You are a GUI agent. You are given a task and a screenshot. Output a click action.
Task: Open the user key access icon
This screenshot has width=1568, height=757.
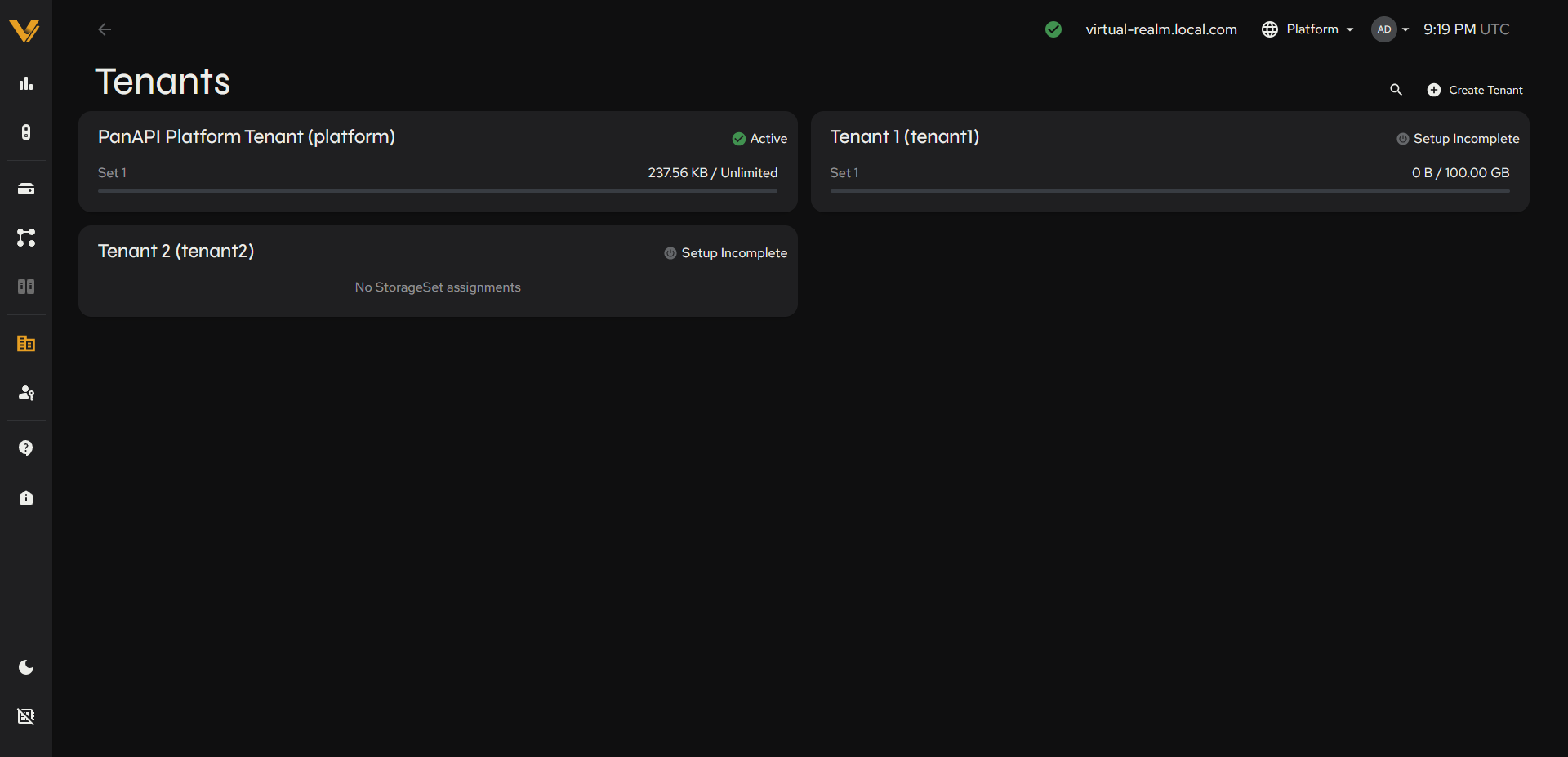point(26,393)
